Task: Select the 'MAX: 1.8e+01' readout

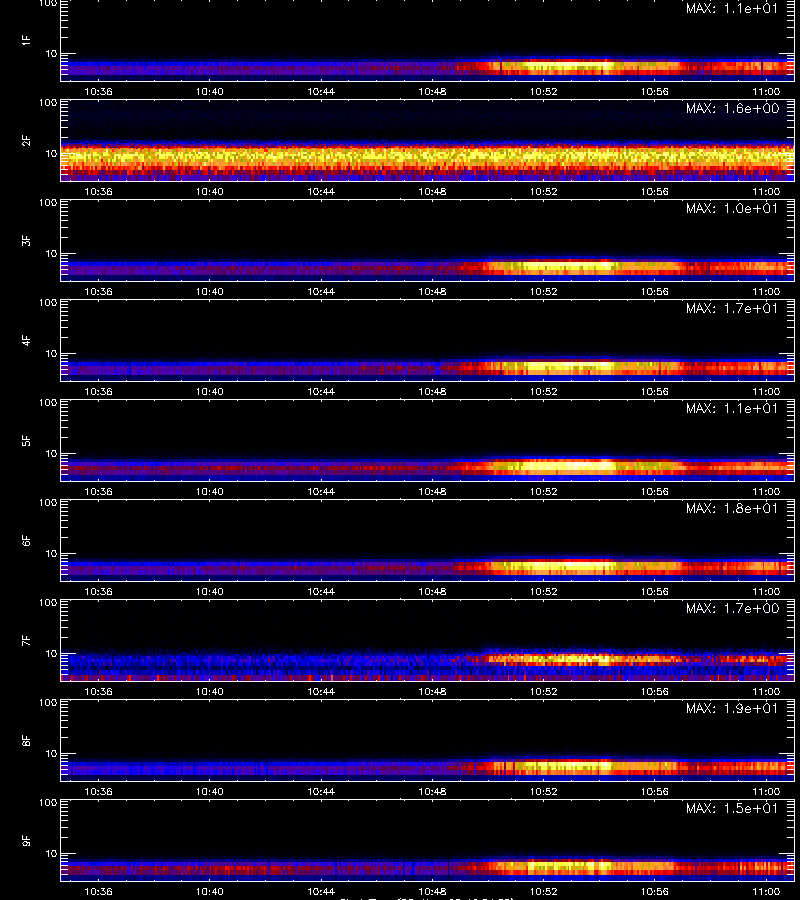Action: pyautogui.click(x=732, y=509)
